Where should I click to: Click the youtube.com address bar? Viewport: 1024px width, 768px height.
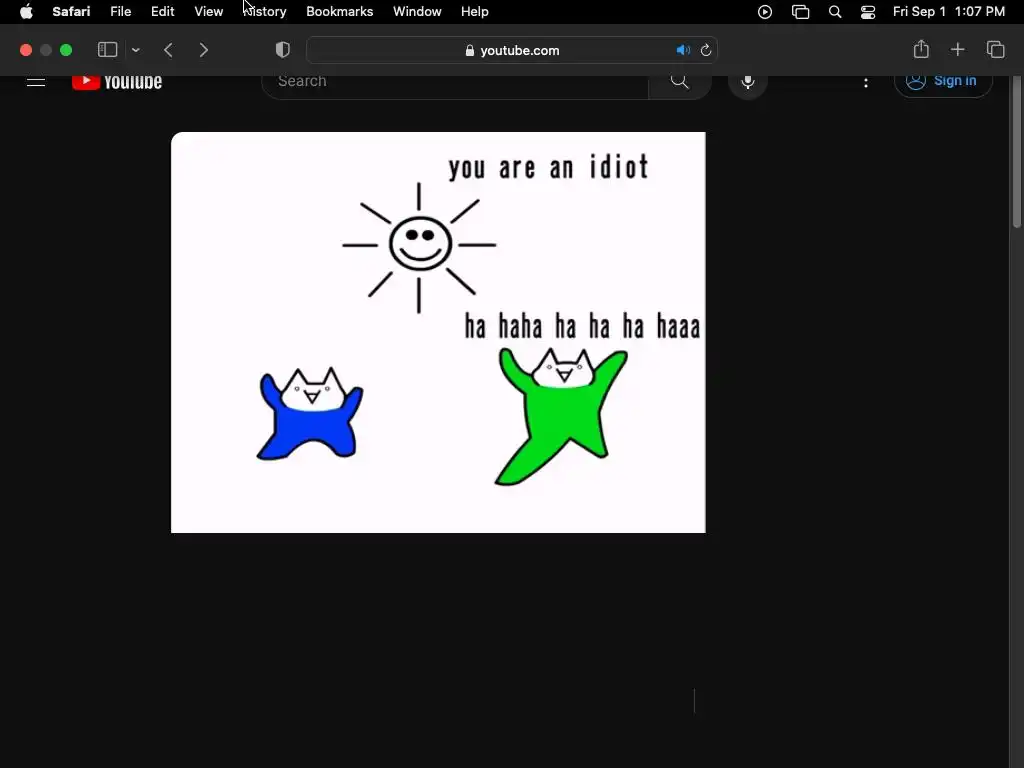point(513,50)
